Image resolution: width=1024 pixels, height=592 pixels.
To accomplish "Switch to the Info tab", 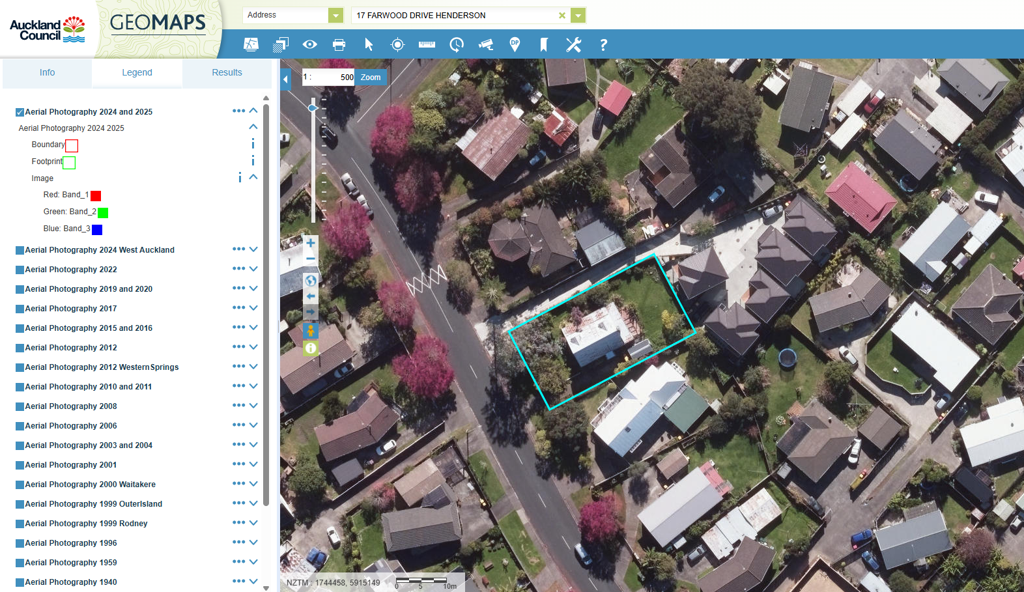I will coord(47,73).
